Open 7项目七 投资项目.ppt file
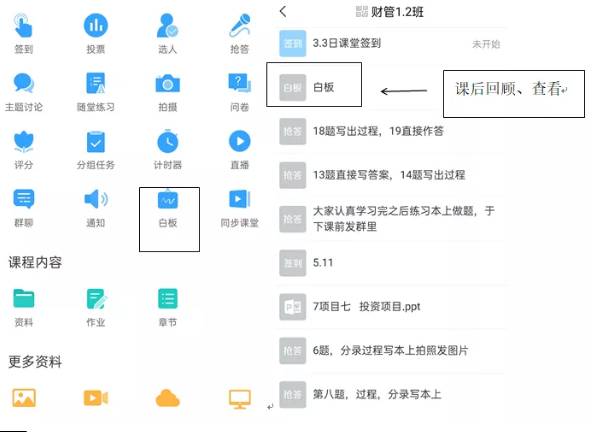The height and width of the screenshot is (432, 589). (391, 307)
